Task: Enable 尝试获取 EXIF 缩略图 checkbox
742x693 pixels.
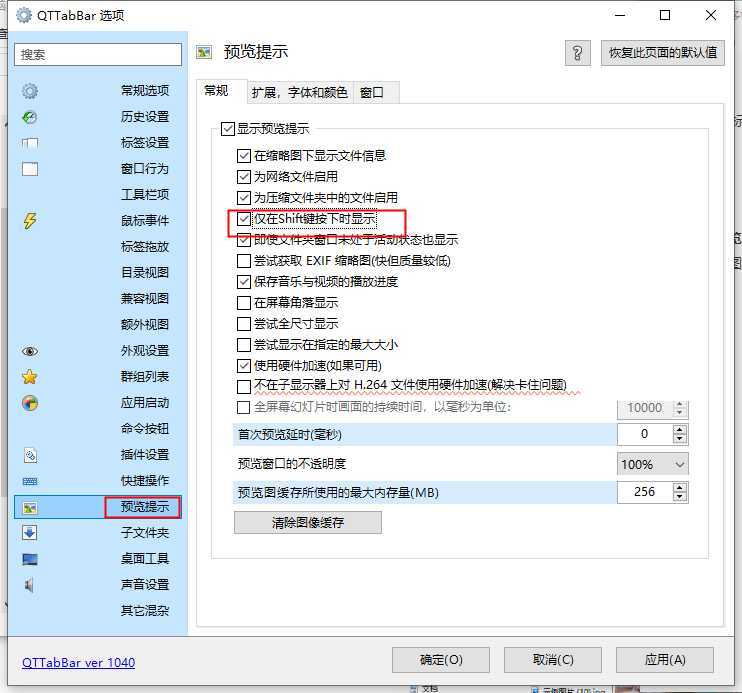Action: [x=243, y=261]
